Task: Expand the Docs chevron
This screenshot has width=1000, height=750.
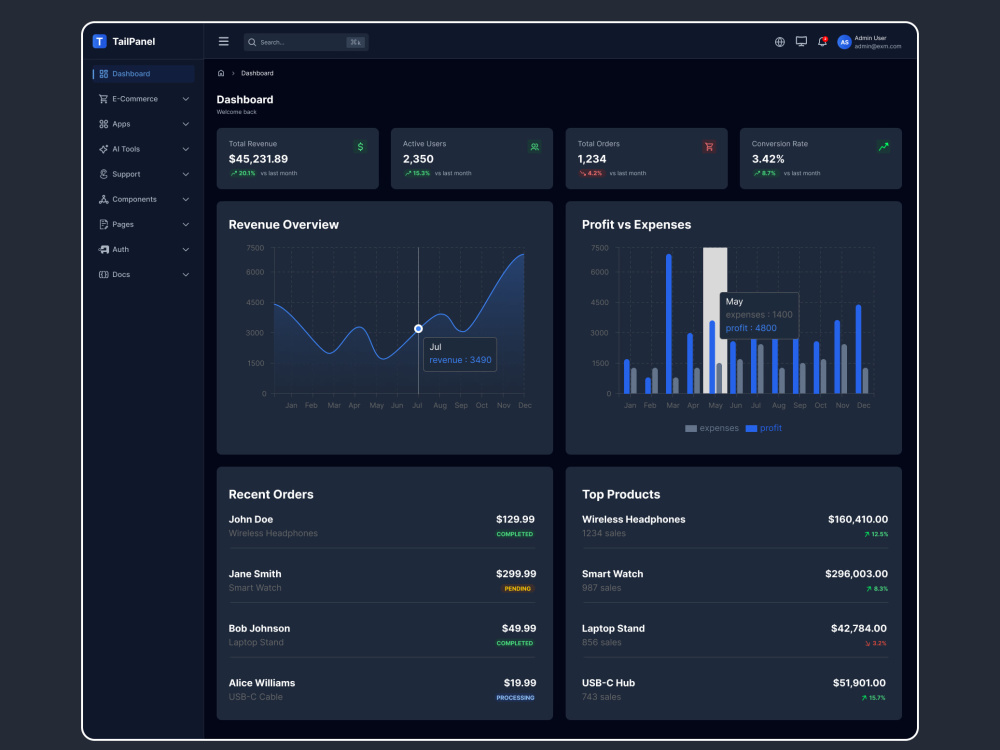Action: [x=186, y=274]
